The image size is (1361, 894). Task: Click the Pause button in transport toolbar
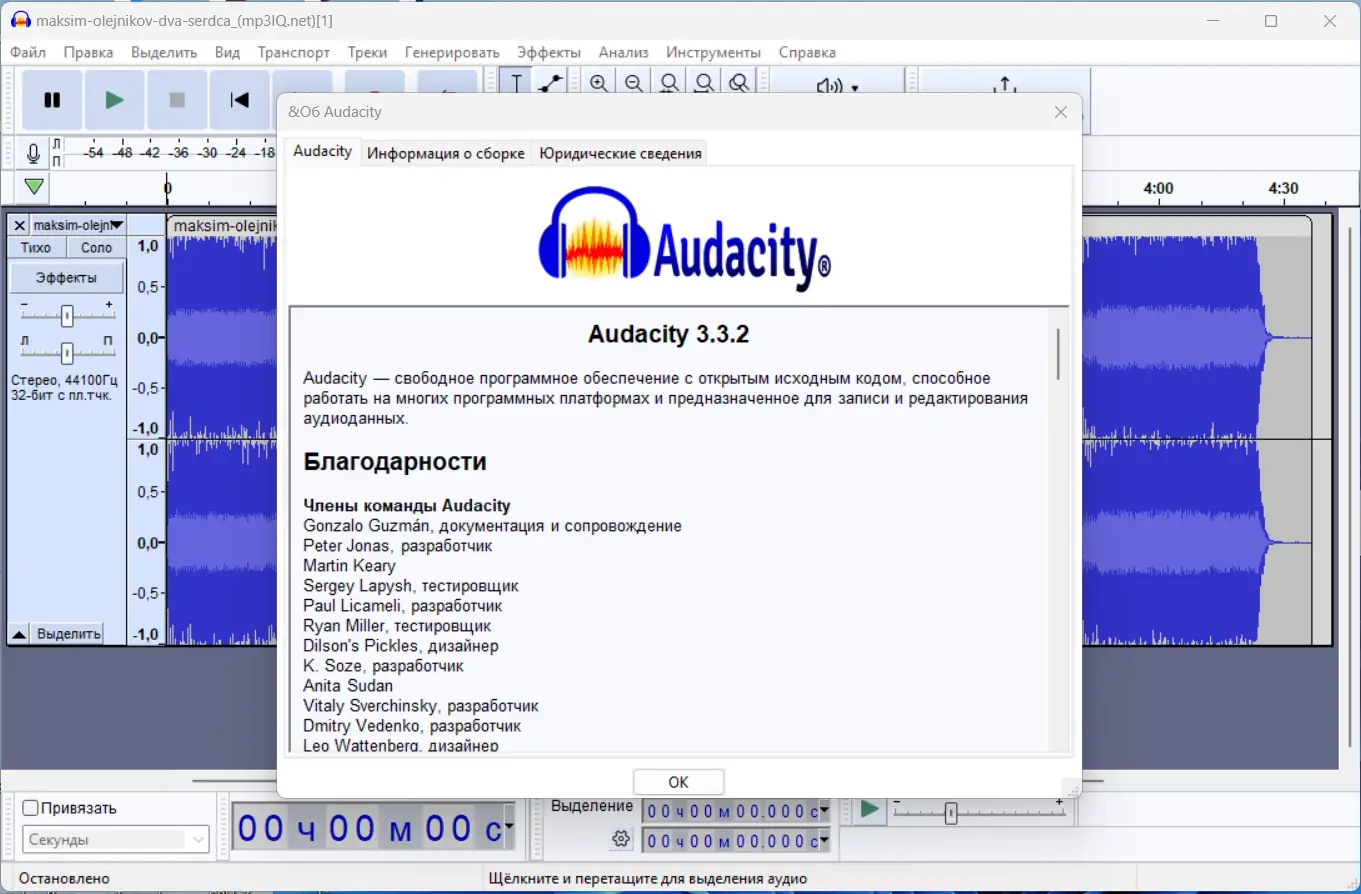click(x=52, y=100)
